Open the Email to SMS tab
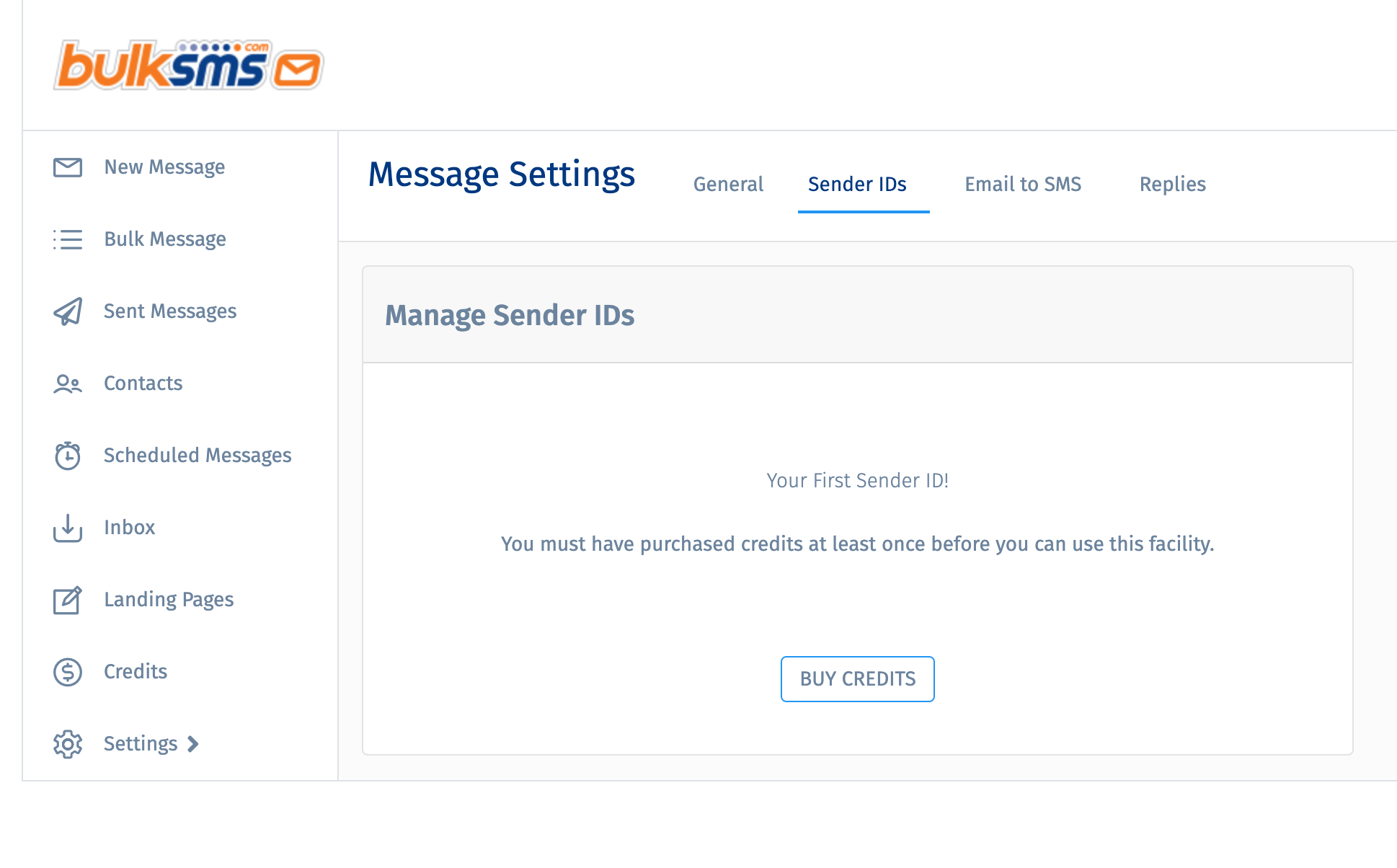This screenshot has width=1397, height=868. tap(1023, 185)
